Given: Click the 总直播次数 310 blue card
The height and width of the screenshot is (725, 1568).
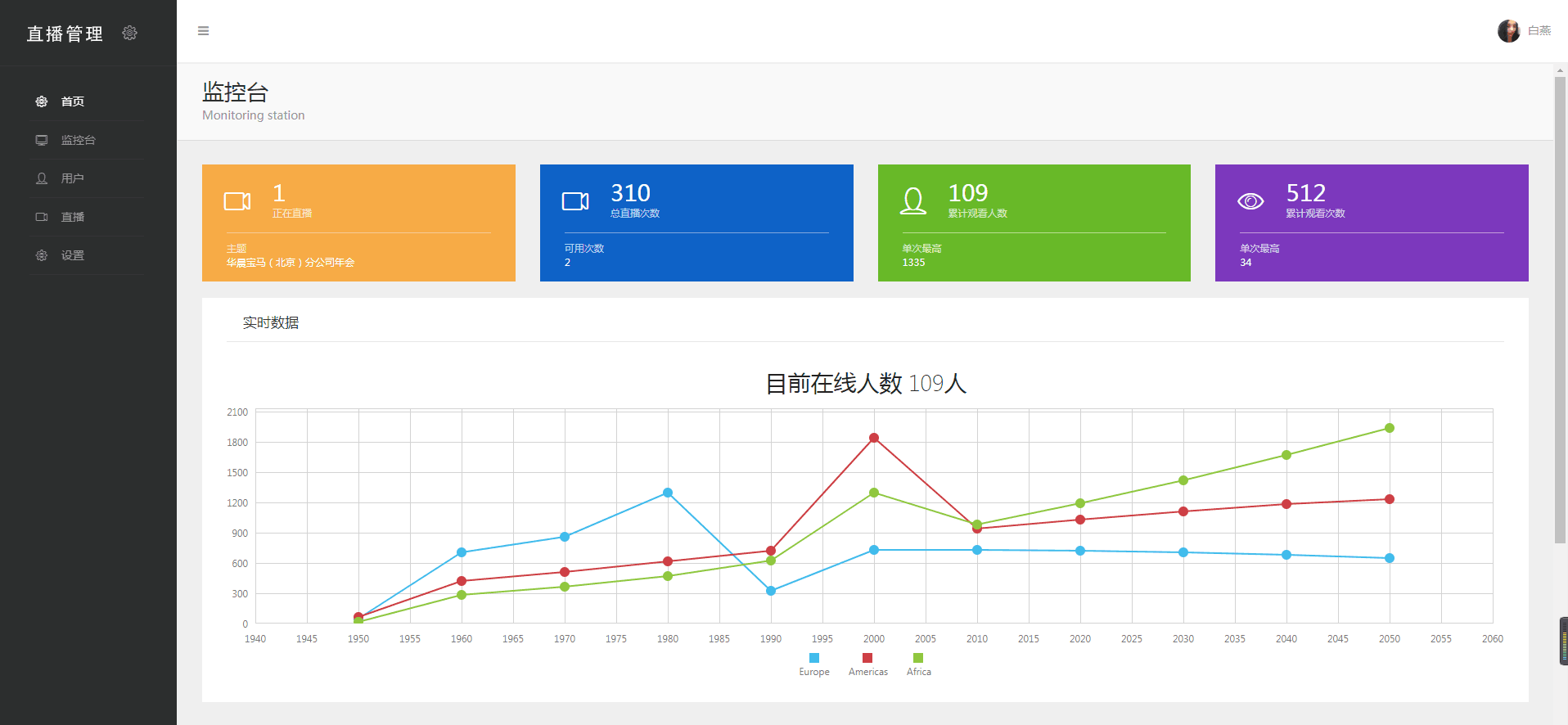Looking at the screenshot, I should pos(696,223).
